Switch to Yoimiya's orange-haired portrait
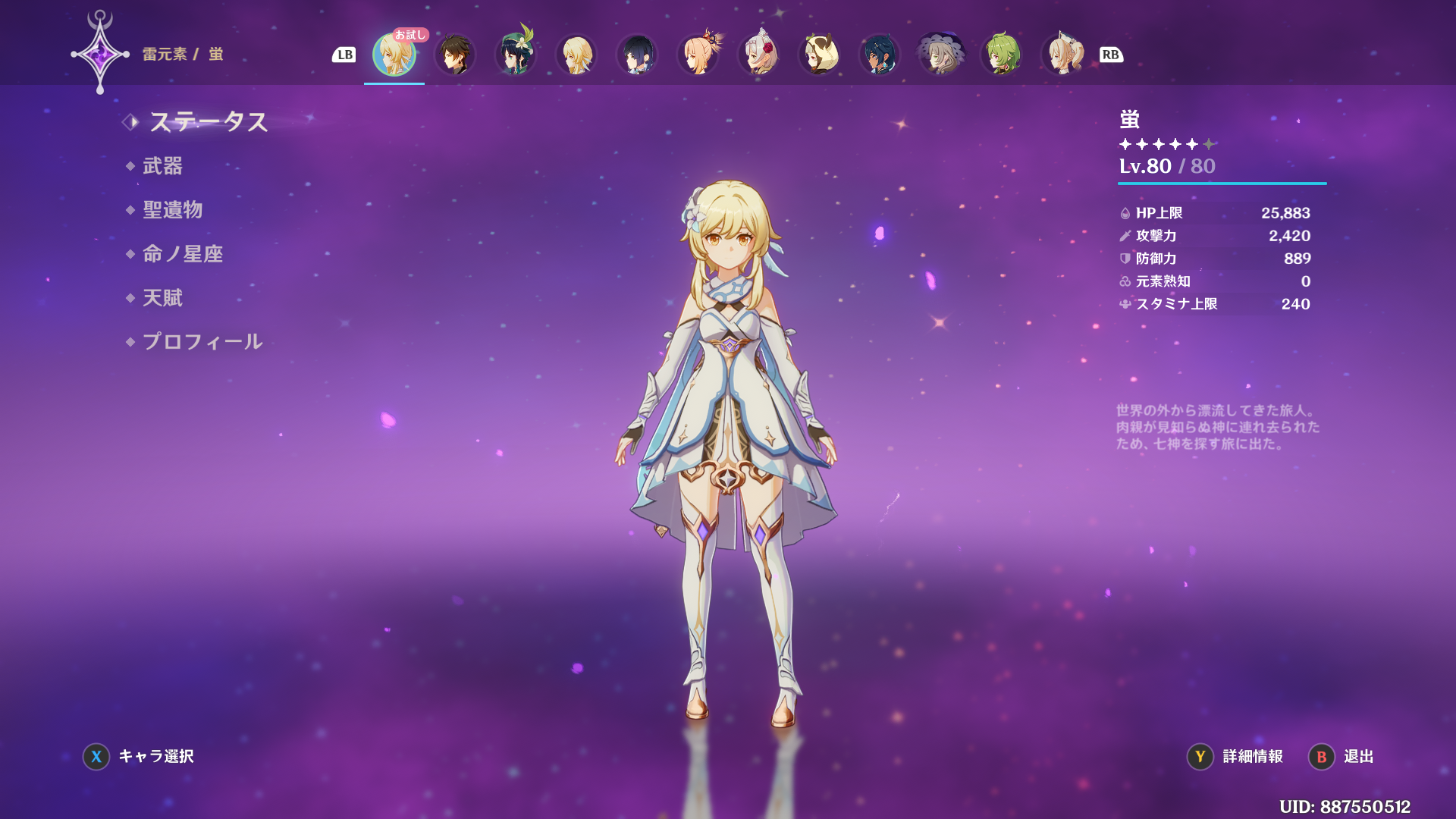1456x819 pixels. pos(698,55)
